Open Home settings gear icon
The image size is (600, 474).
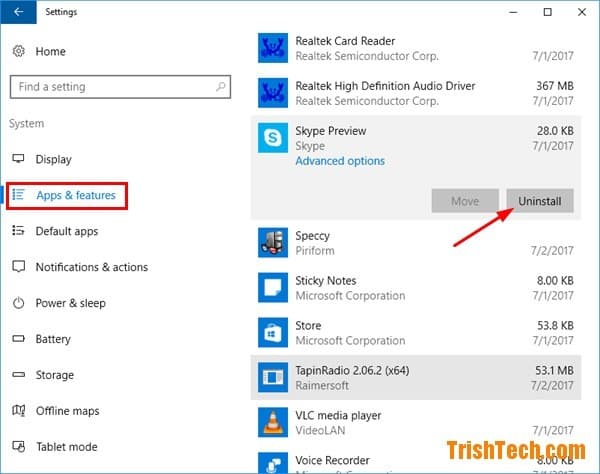18,51
